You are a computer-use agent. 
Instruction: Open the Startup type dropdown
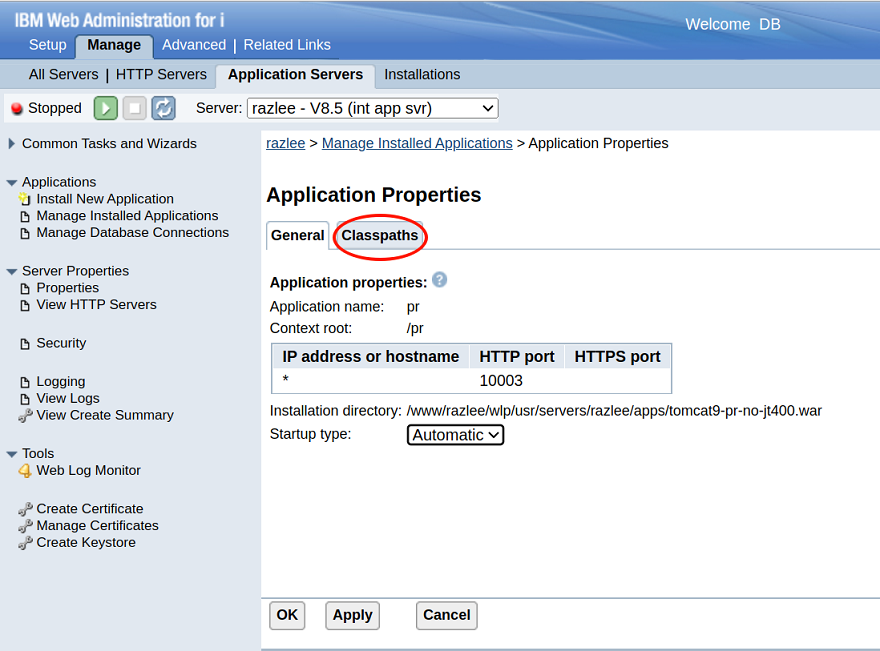[455, 435]
